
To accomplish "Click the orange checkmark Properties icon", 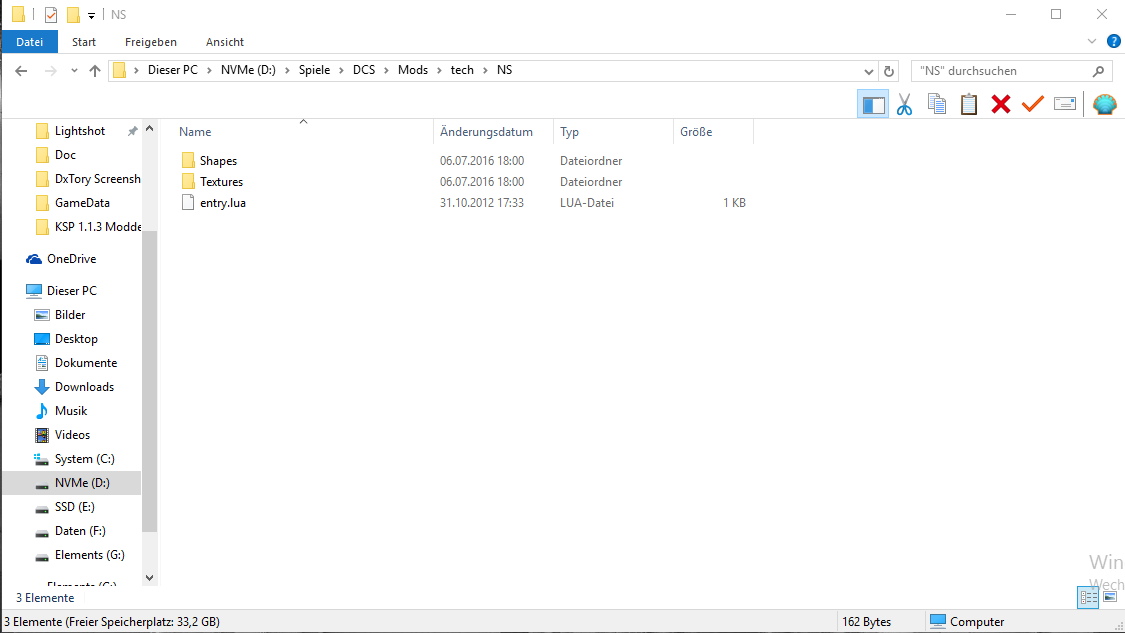I will 1033,104.
